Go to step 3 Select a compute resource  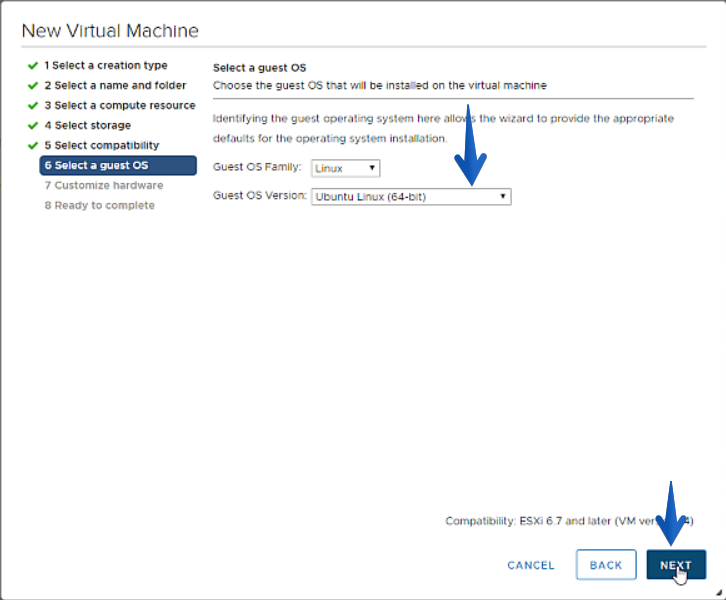pyautogui.click(x=120, y=105)
